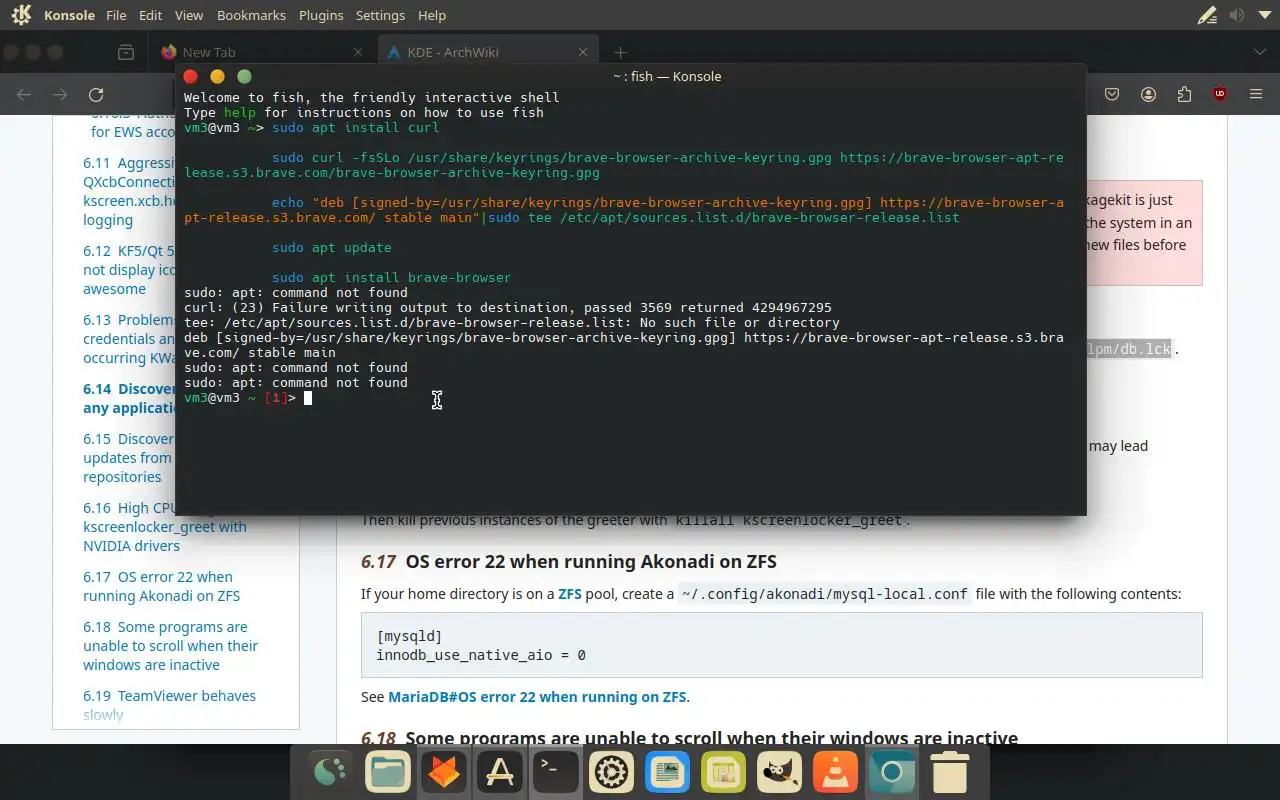Viewport: 1280px width, 800px height.
Task: Open the Settings menu
Action: pyautogui.click(x=380, y=15)
